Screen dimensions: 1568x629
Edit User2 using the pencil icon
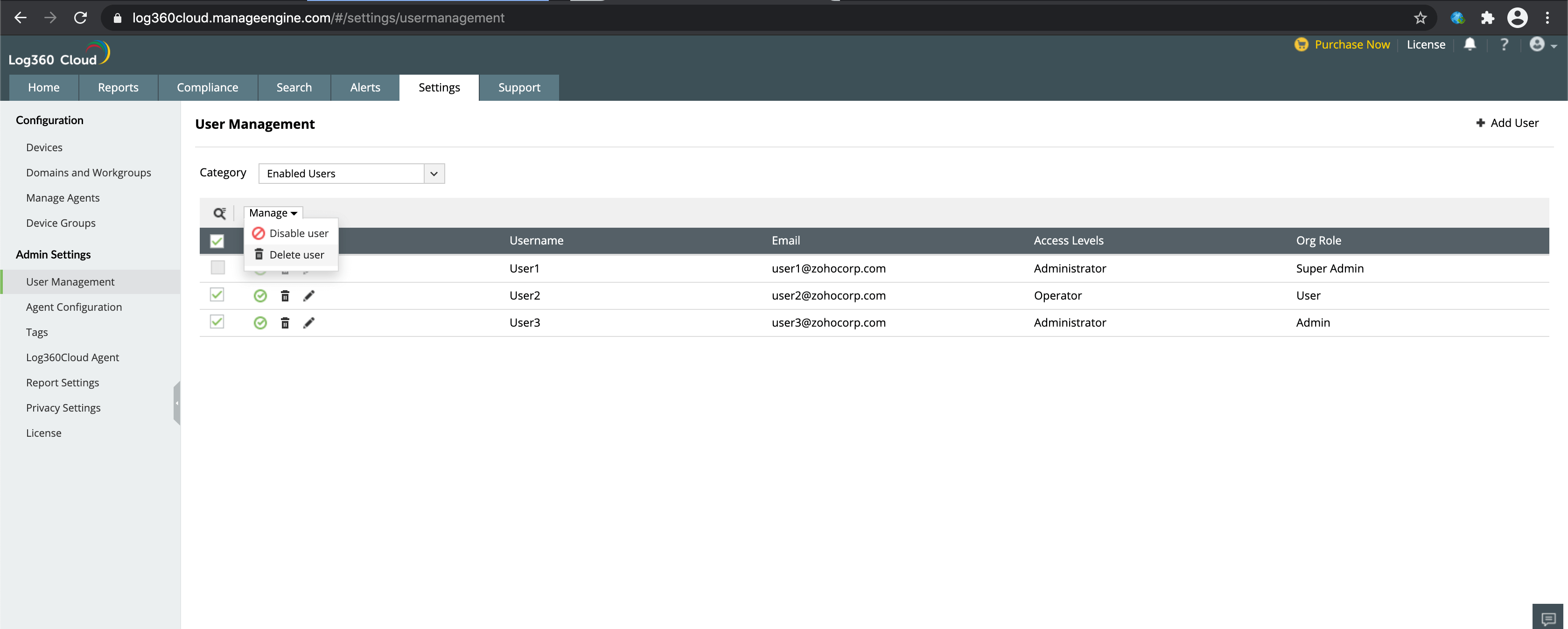(x=309, y=295)
